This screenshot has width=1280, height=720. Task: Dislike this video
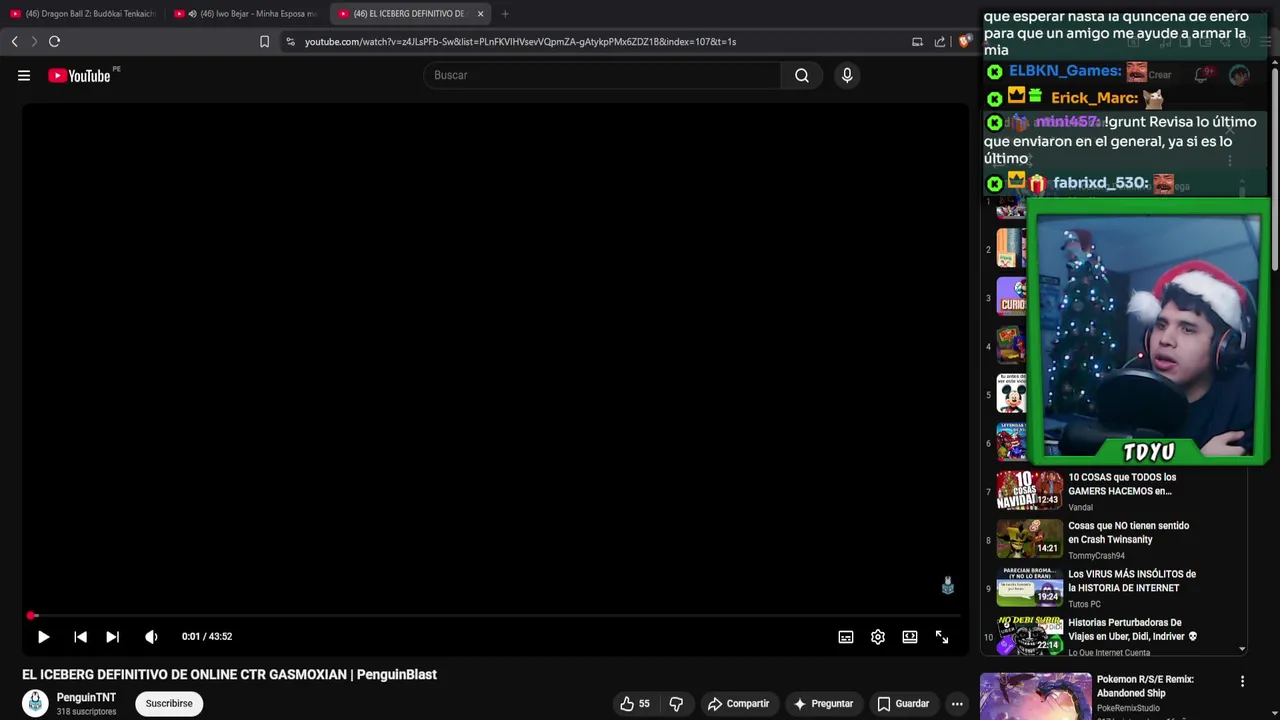pyautogui.click(x=676, y=704)
